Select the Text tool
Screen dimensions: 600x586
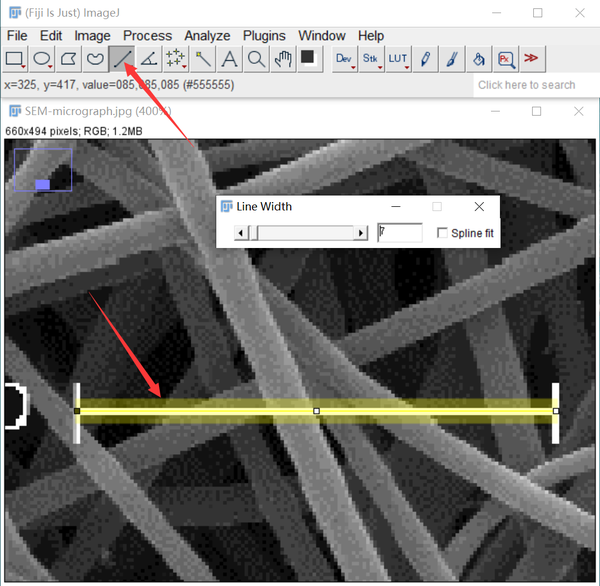coord(230,59)
